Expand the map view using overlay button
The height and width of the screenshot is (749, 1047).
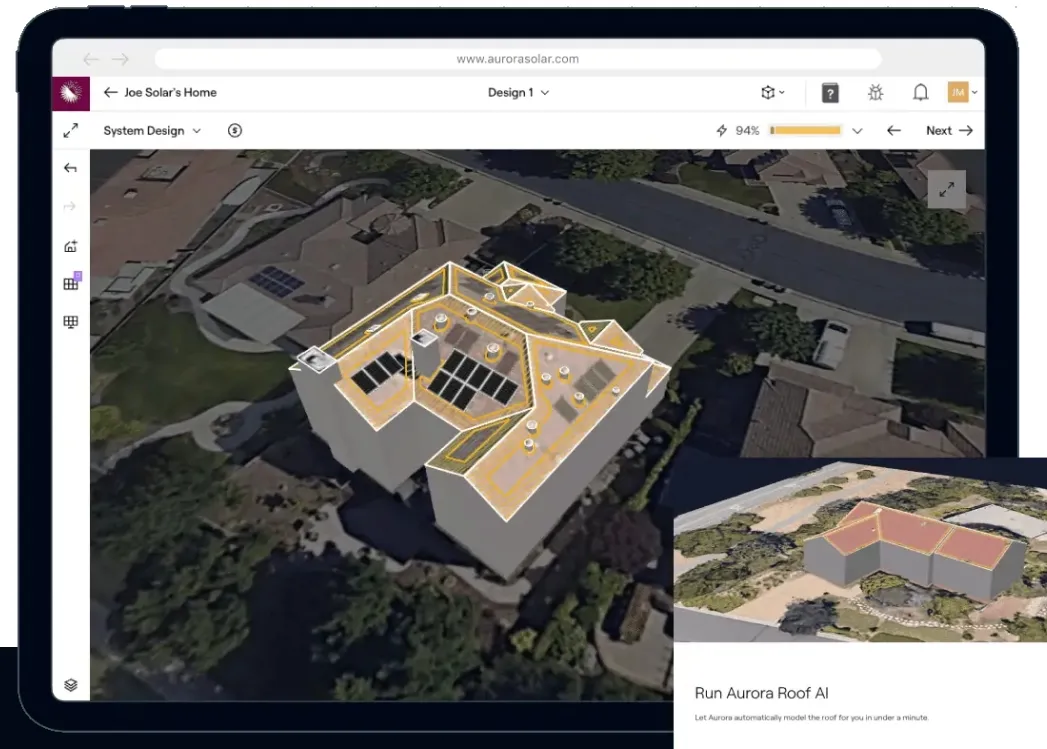[946, 189]
